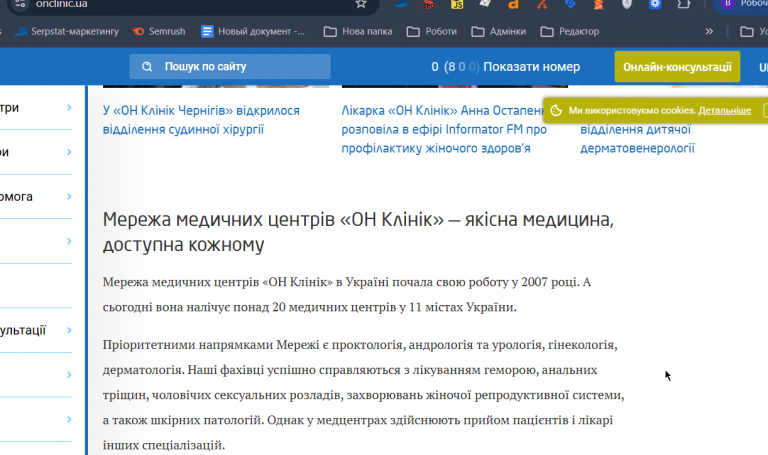This screenshot has height=455, width=768.
Task: Click the text 'інших спеціалізацій.'
Action: click(x=164, y=445)
